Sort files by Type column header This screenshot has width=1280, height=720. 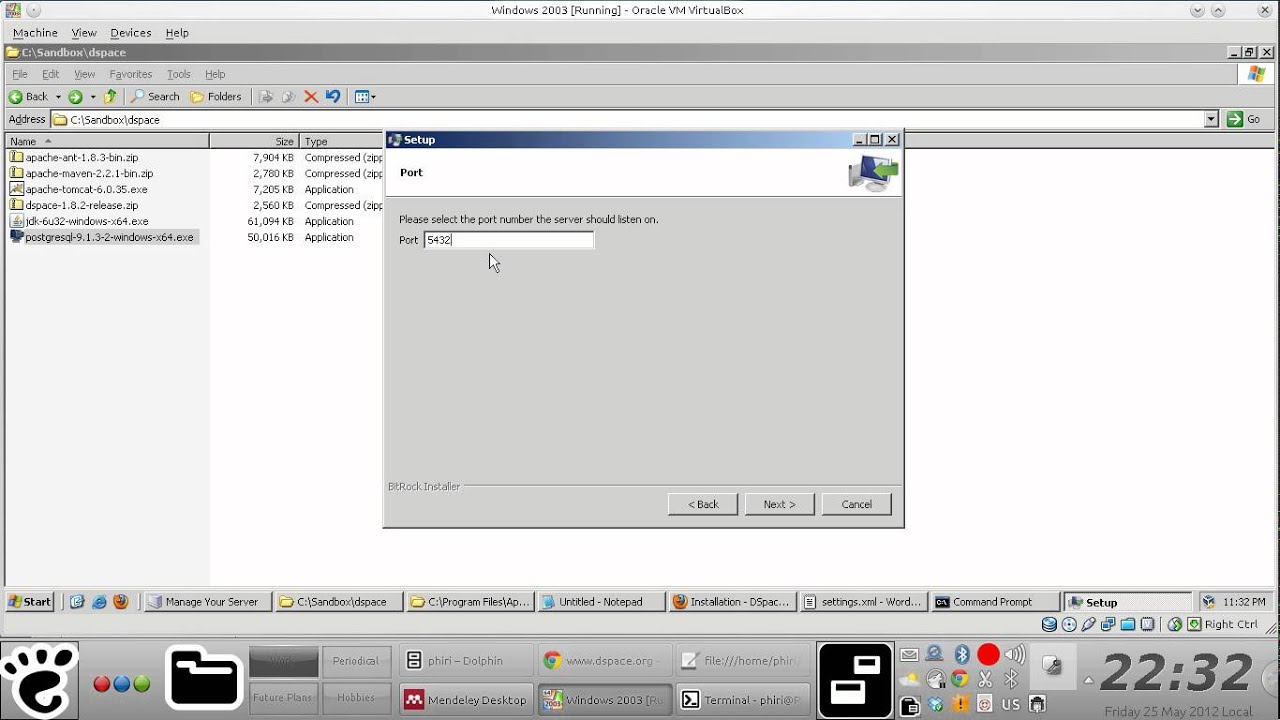click(341, 141)
